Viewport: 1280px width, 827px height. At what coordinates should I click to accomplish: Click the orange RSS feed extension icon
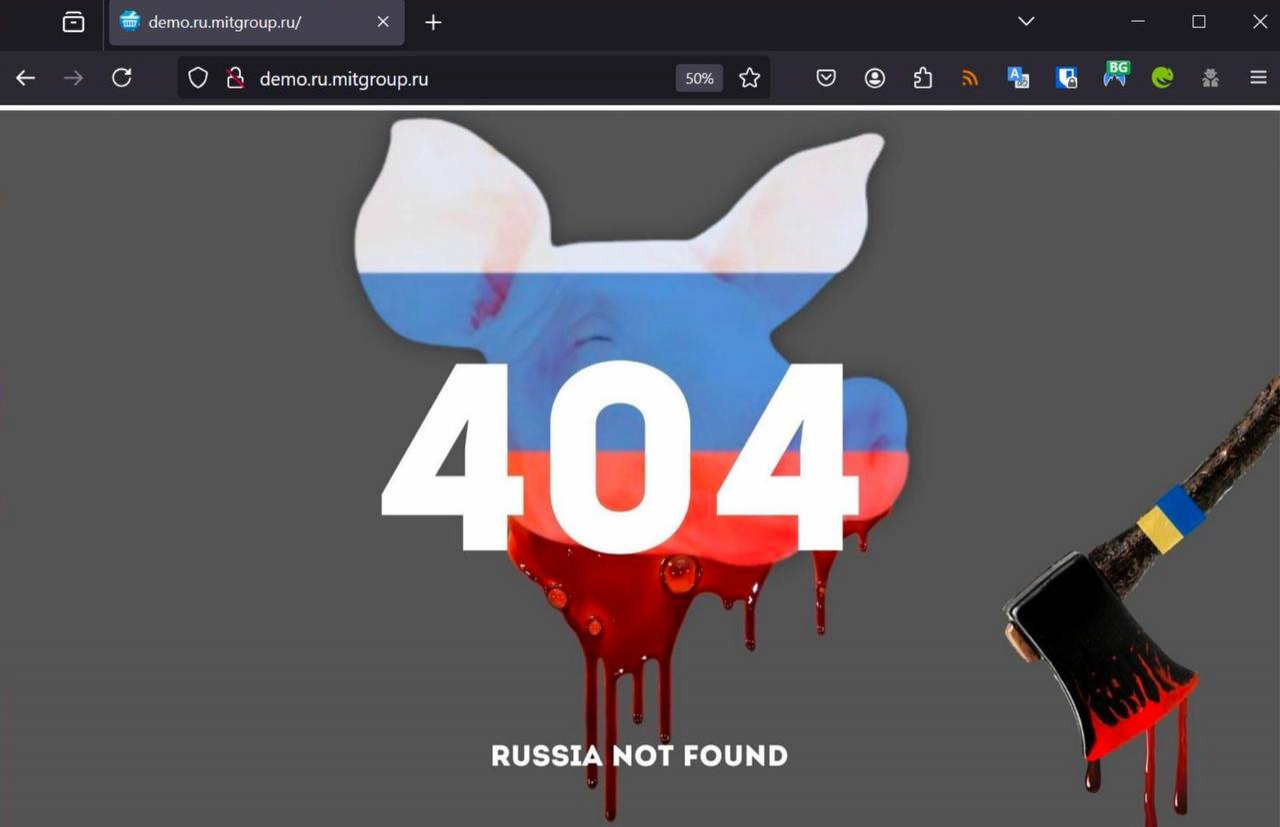click(970, 78)
